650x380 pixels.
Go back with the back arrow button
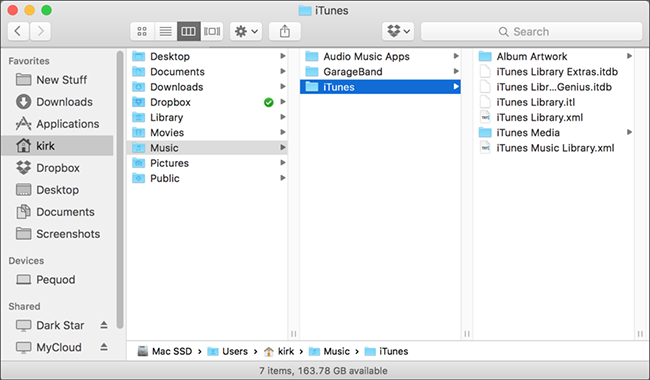click(x=18, y=31)
